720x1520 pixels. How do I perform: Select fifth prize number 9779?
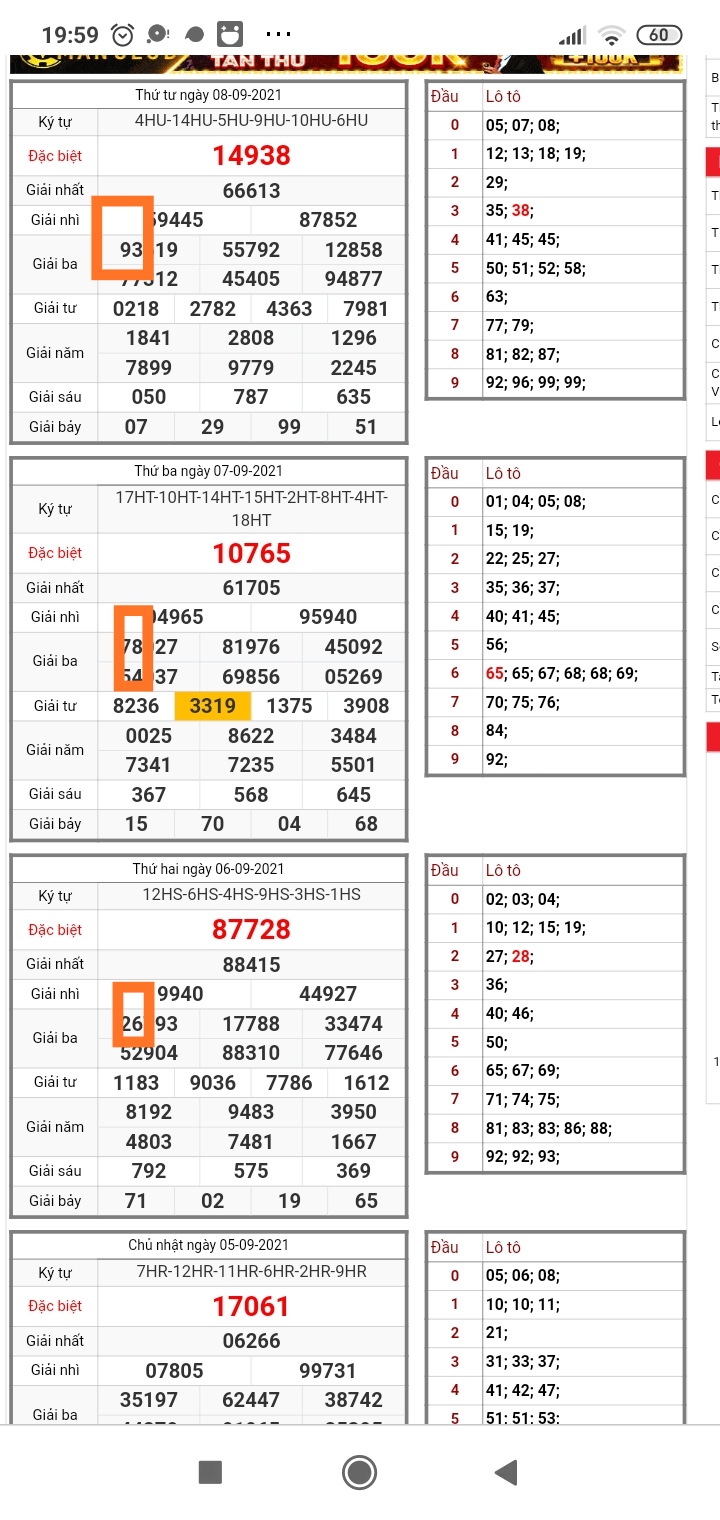tap(251, 368)
